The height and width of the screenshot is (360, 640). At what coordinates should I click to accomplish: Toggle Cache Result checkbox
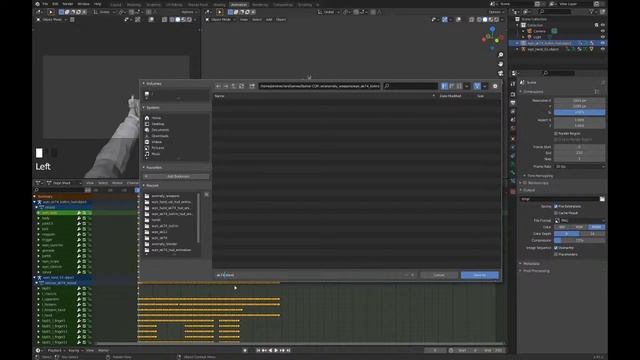pos(556,213)
